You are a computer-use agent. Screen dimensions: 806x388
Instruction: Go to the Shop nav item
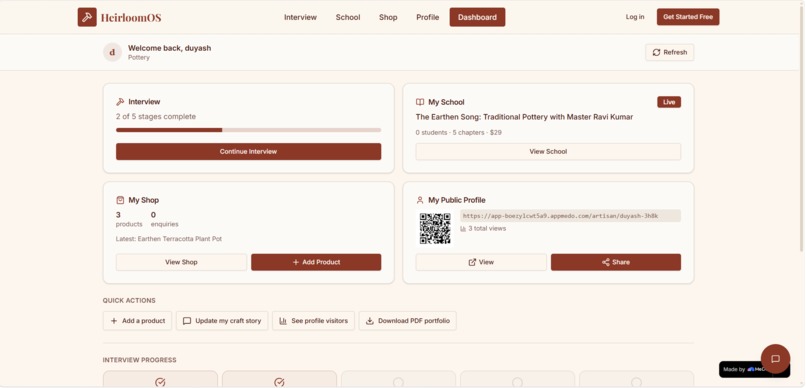coord(388,17)
